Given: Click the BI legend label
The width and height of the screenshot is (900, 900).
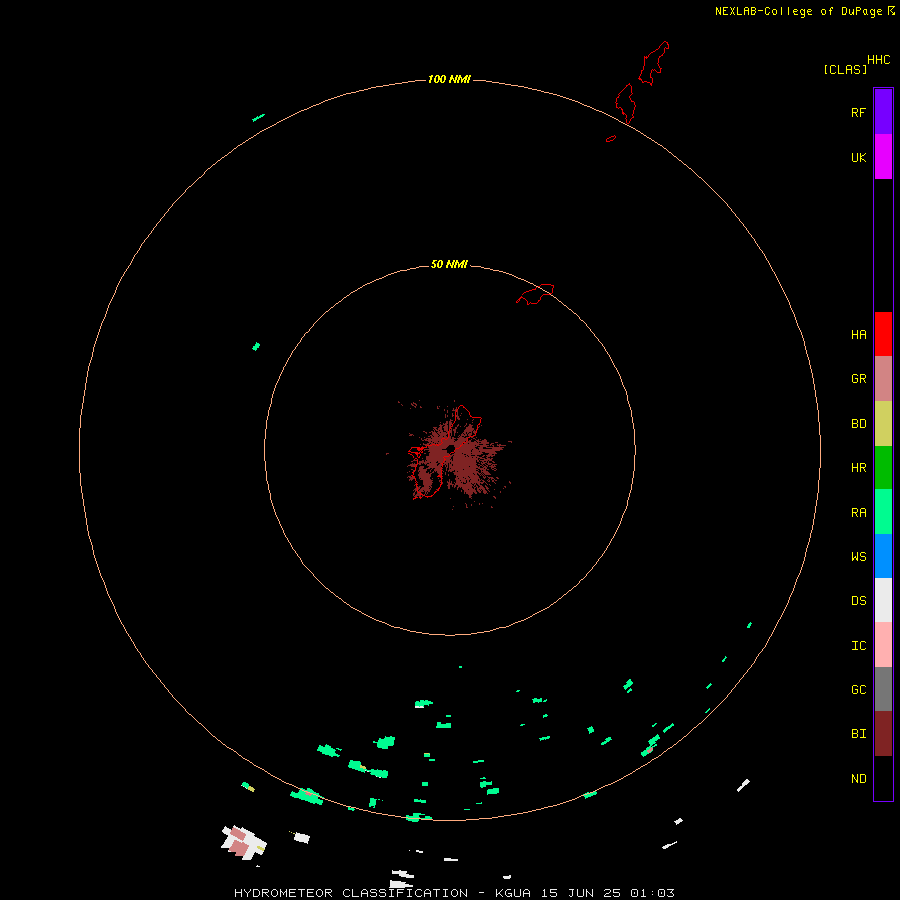Looking at the screenshot, I should [x=858, y=734].
